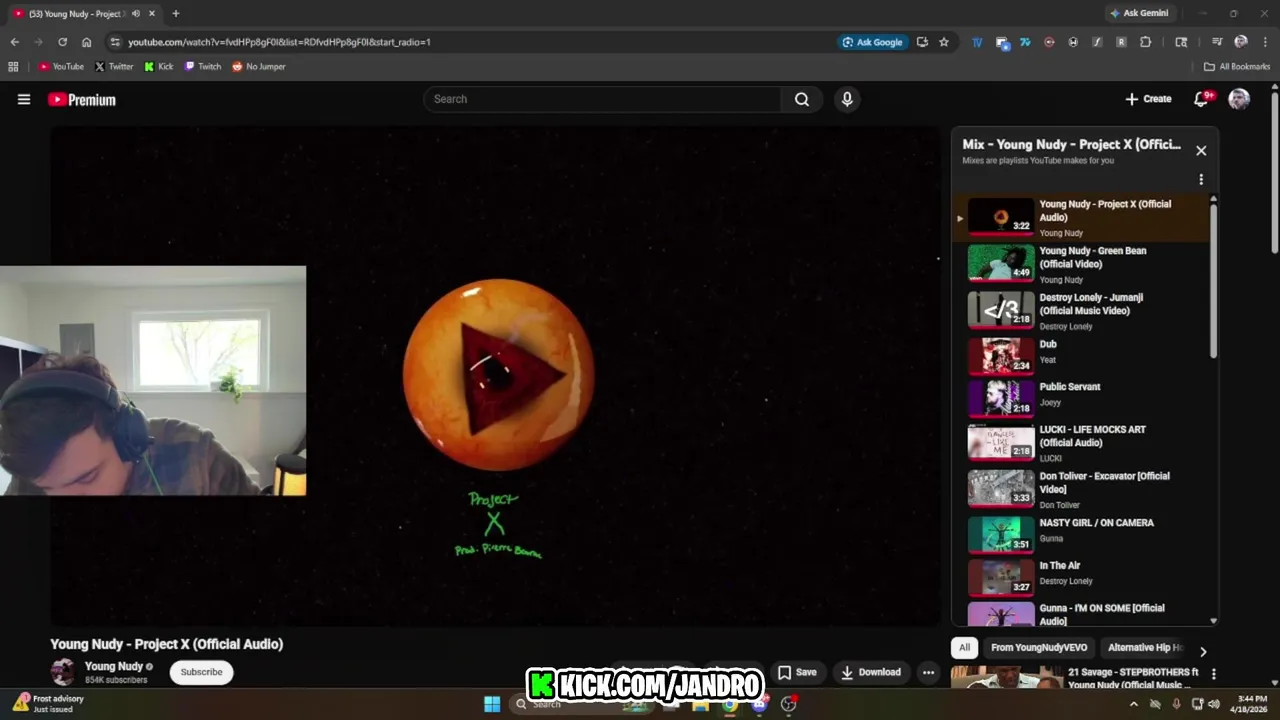The height and width of the screenshot is (720, 1280).
Task: Open 21 Savage - STEPBROTHERS recommended video
Action: pyautogui.click(x=1075, y=678)
